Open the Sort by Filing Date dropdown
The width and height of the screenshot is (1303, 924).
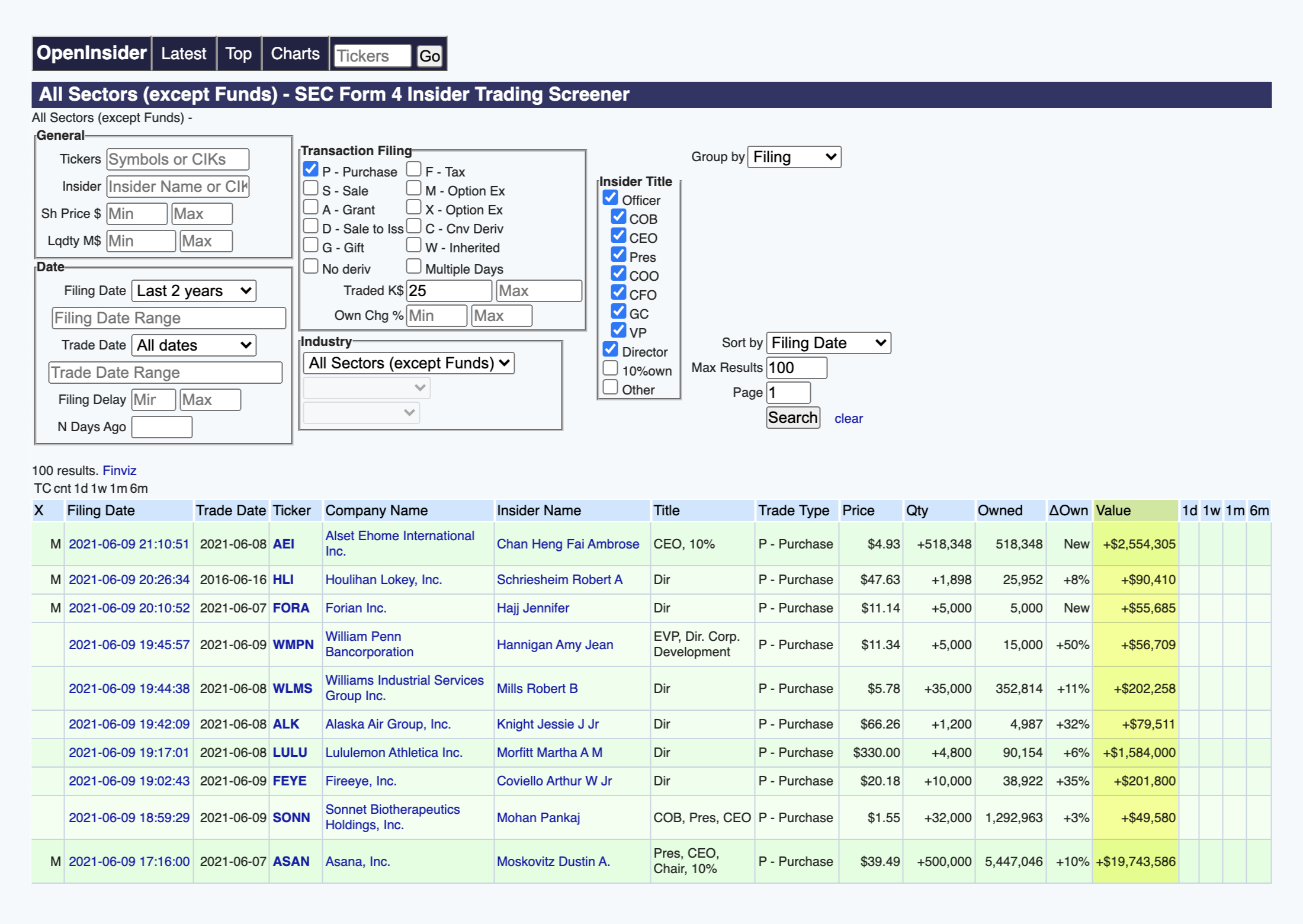(x=829, y=343)
